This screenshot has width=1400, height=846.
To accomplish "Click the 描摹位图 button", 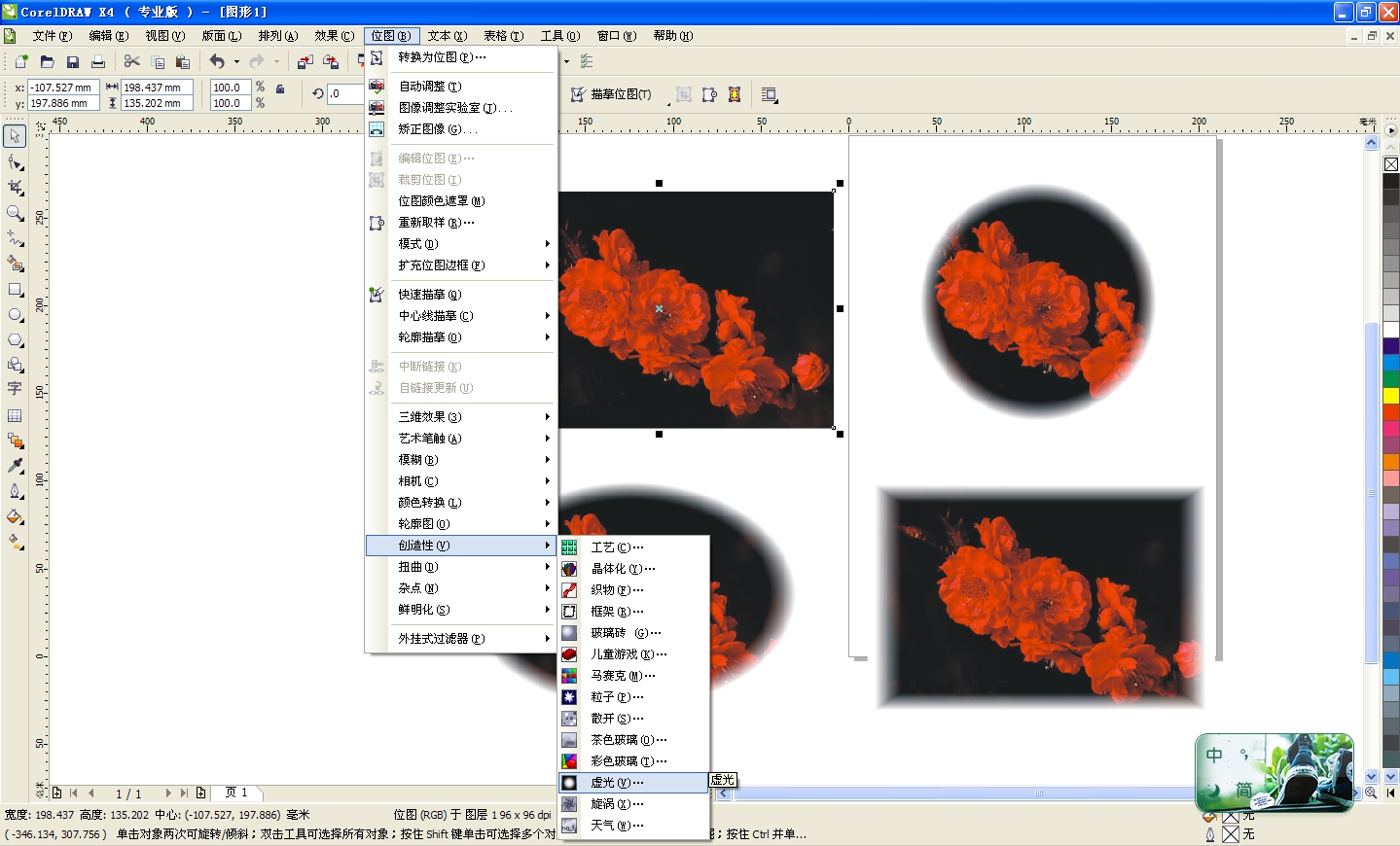I will (x=611, y=94).
